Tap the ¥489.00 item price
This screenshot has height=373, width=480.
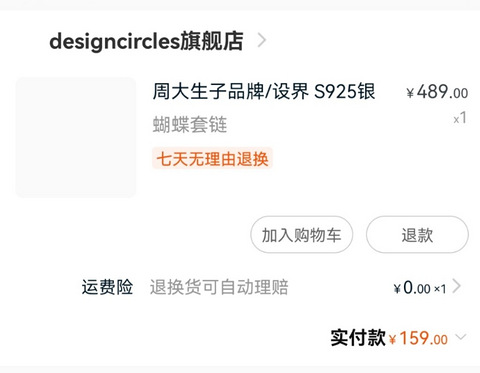point(437,92)
